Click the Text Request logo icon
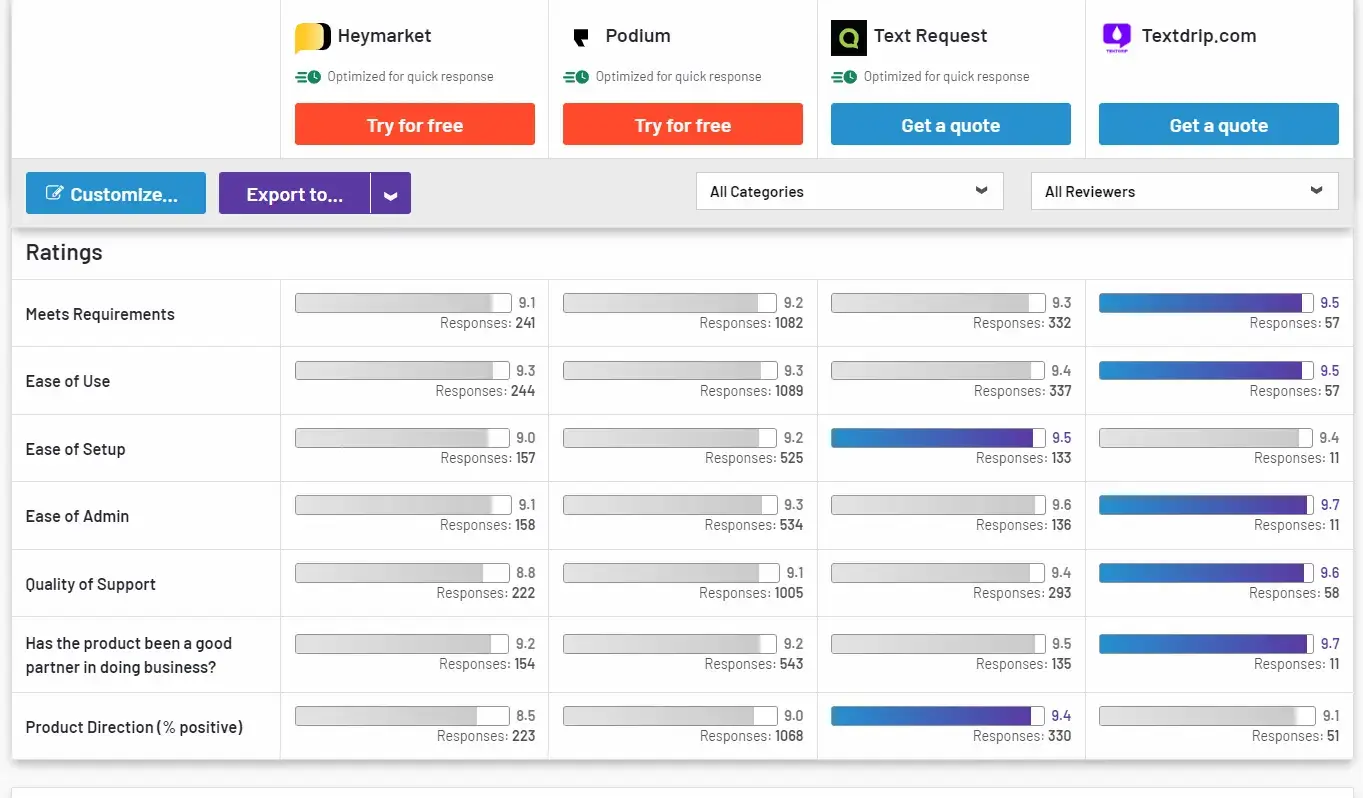The height and width of the screenshot is (798, 1363). coord(849,36)
